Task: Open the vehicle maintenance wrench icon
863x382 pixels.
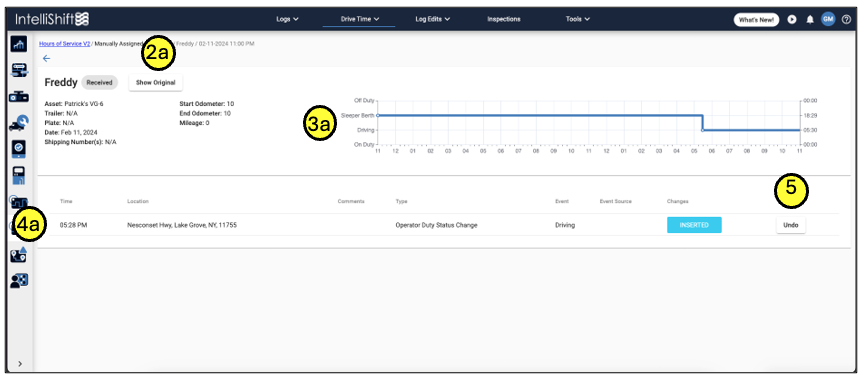Action: pyautogui.click(x=19, y=123)
